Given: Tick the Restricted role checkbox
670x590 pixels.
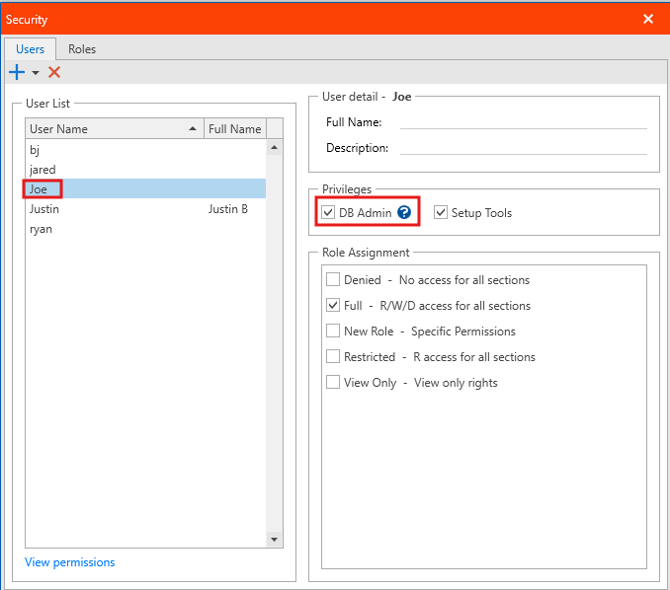Looking at the screenshot, I should (334, 357).
